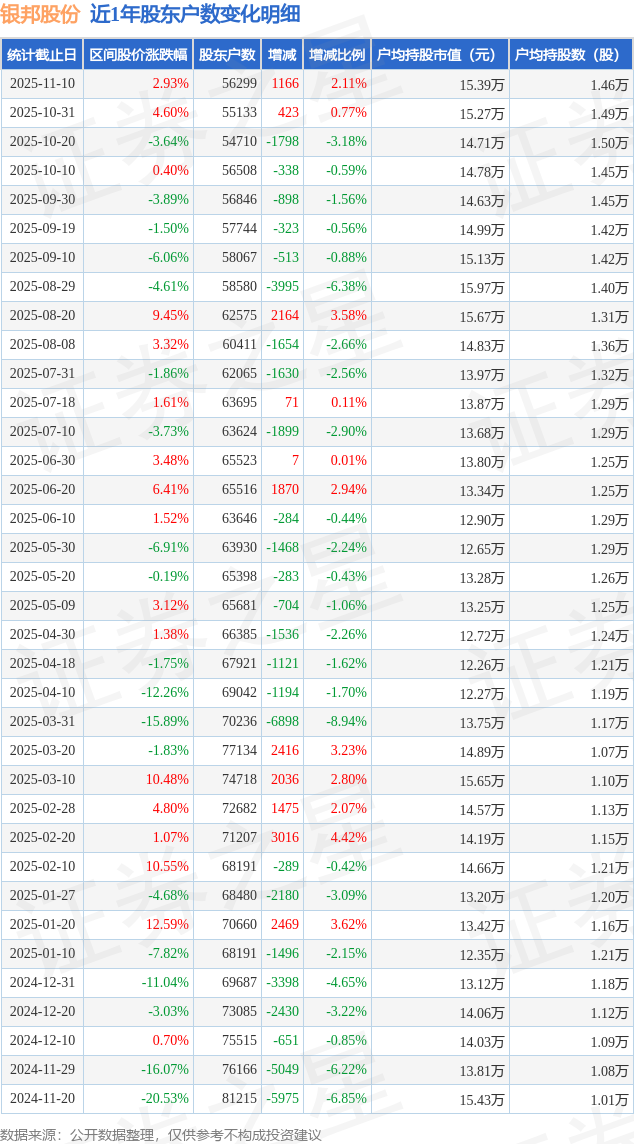The height and width of the screenshot is (1144, 634).
Task: Select the -6898 decrease value cell
Action: coord(282,722)
